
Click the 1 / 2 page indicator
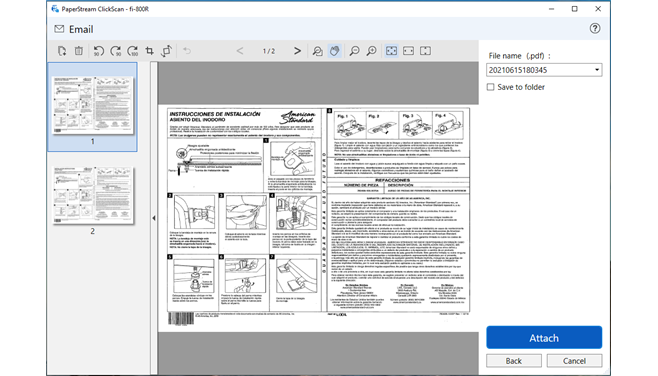(269, 51)
